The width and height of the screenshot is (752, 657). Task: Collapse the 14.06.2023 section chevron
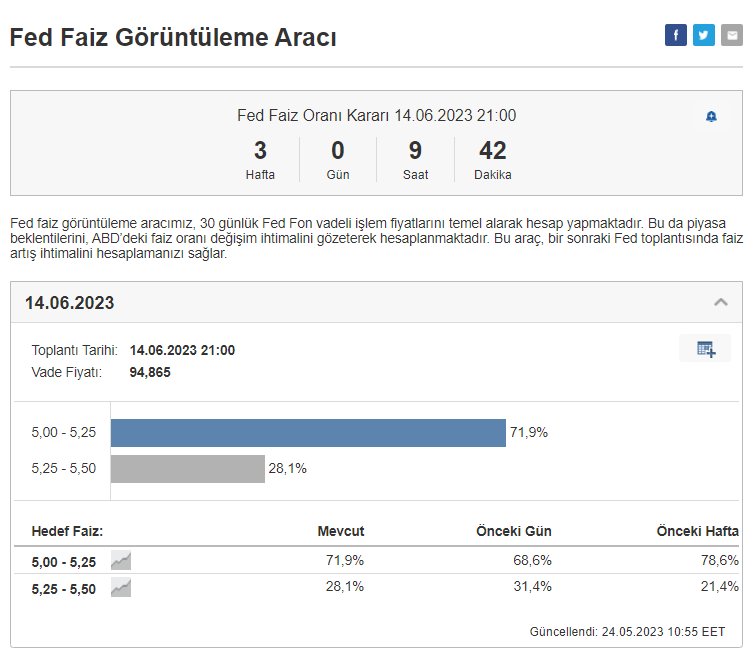tap(720, 302)
